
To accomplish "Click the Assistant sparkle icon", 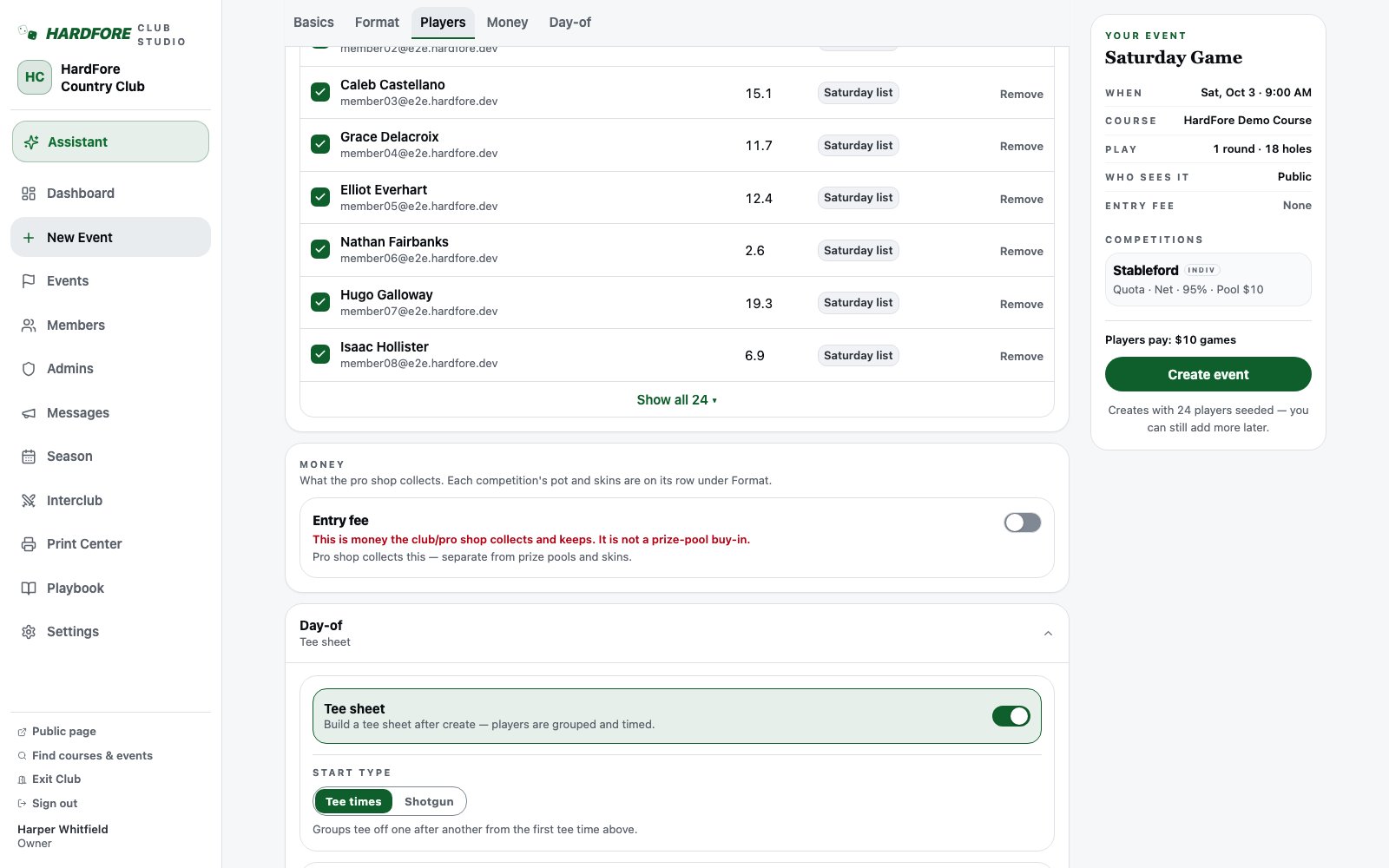I will coord(32,142).
